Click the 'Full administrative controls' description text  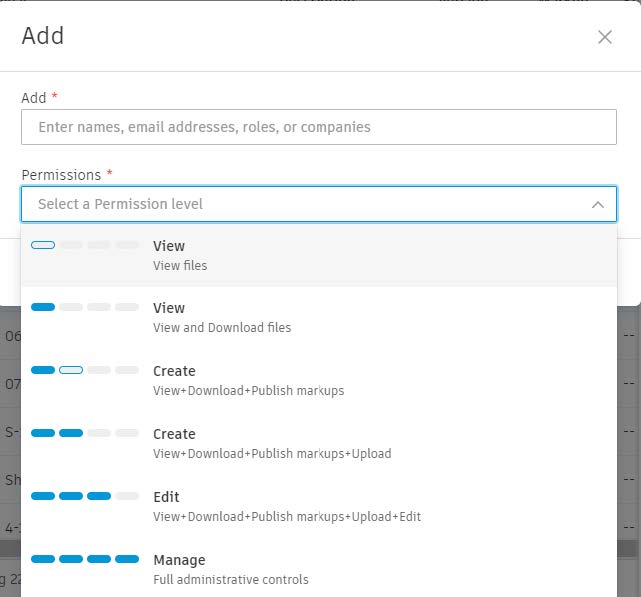point(231,579)
